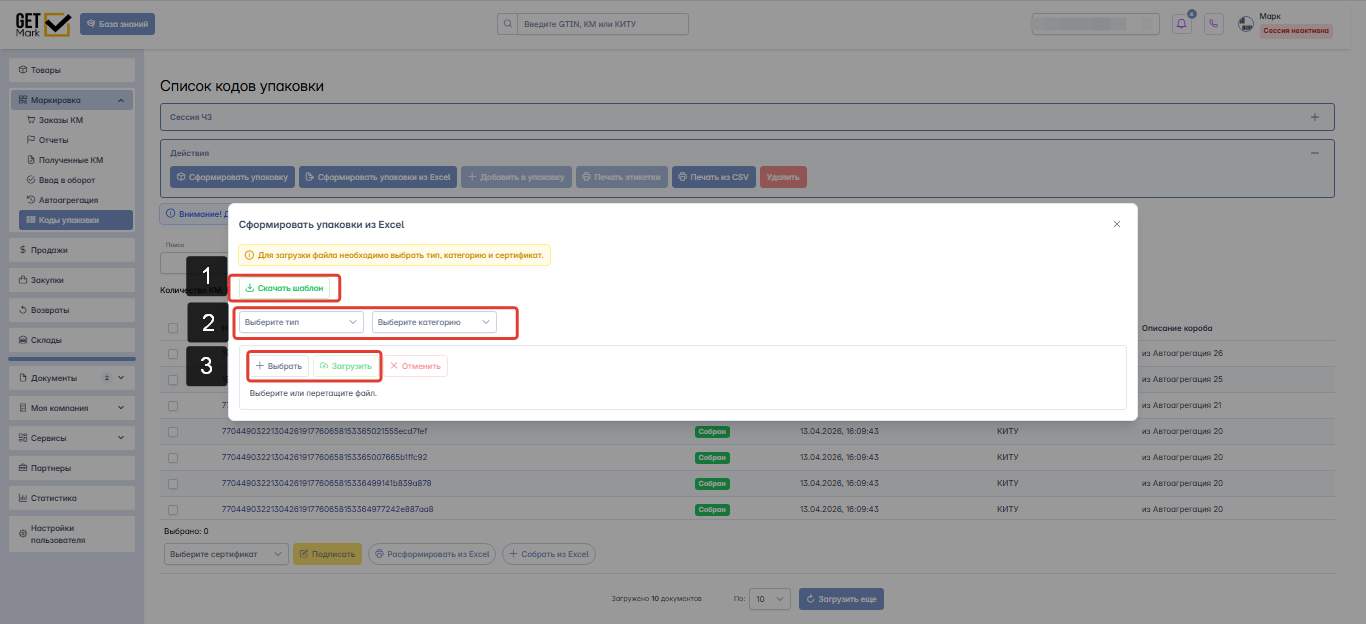
Task: Click Печать этикетки button
Action: pyautogui.click(x=621, y=177)
